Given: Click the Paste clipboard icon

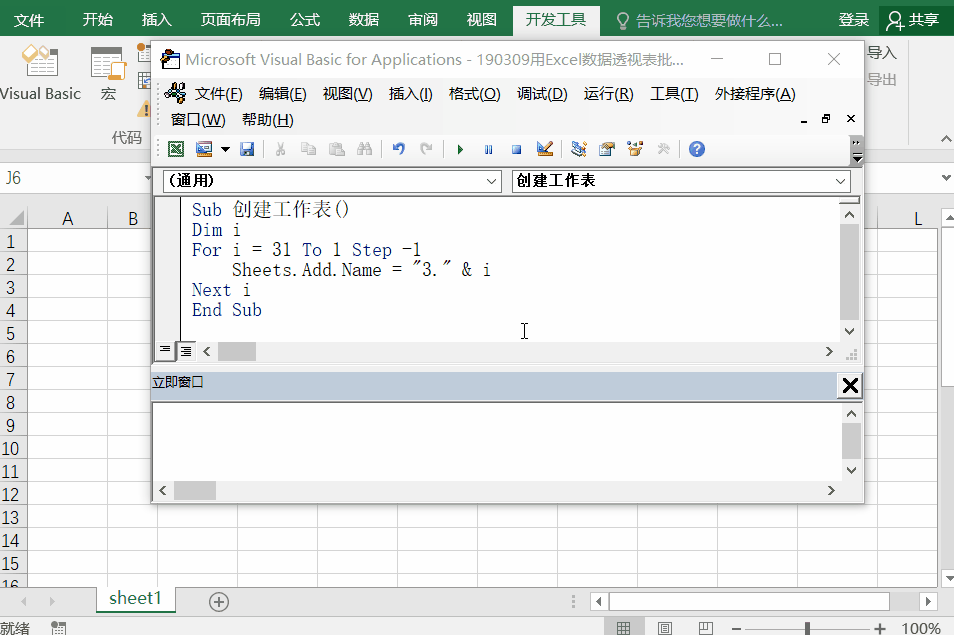Looking at the screenshot, I should [336, 149].
